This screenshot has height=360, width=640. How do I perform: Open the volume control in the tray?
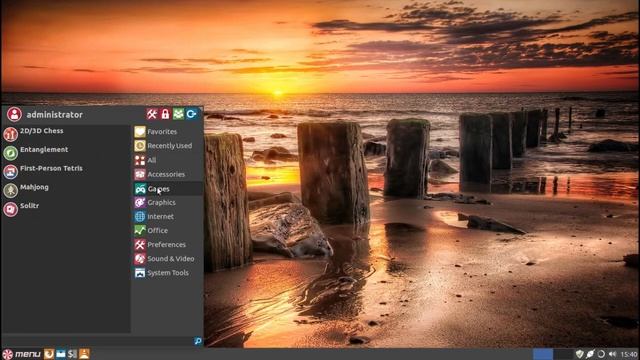(x=612, y=354)
